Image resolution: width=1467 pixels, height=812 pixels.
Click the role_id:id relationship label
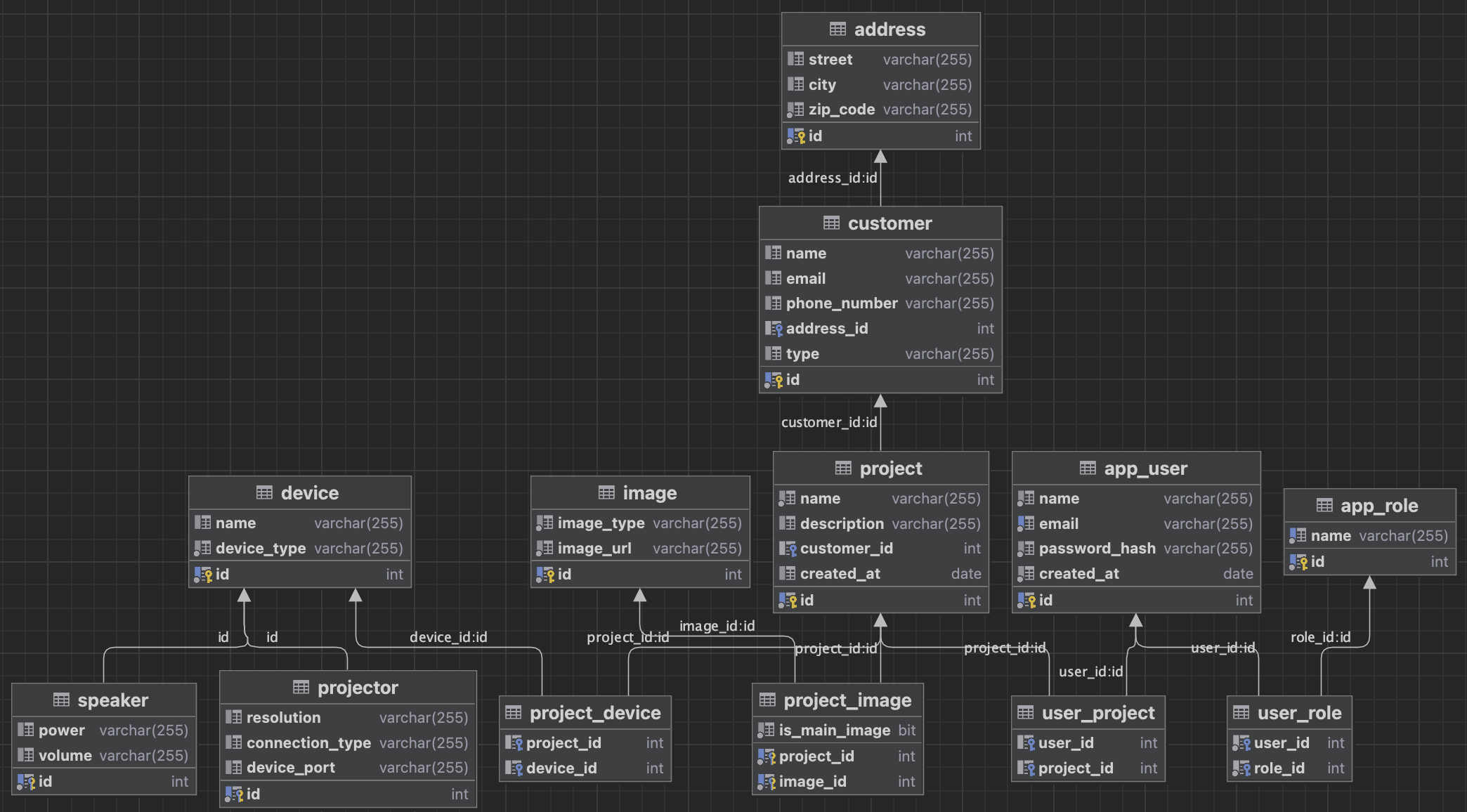(1320, 637)
